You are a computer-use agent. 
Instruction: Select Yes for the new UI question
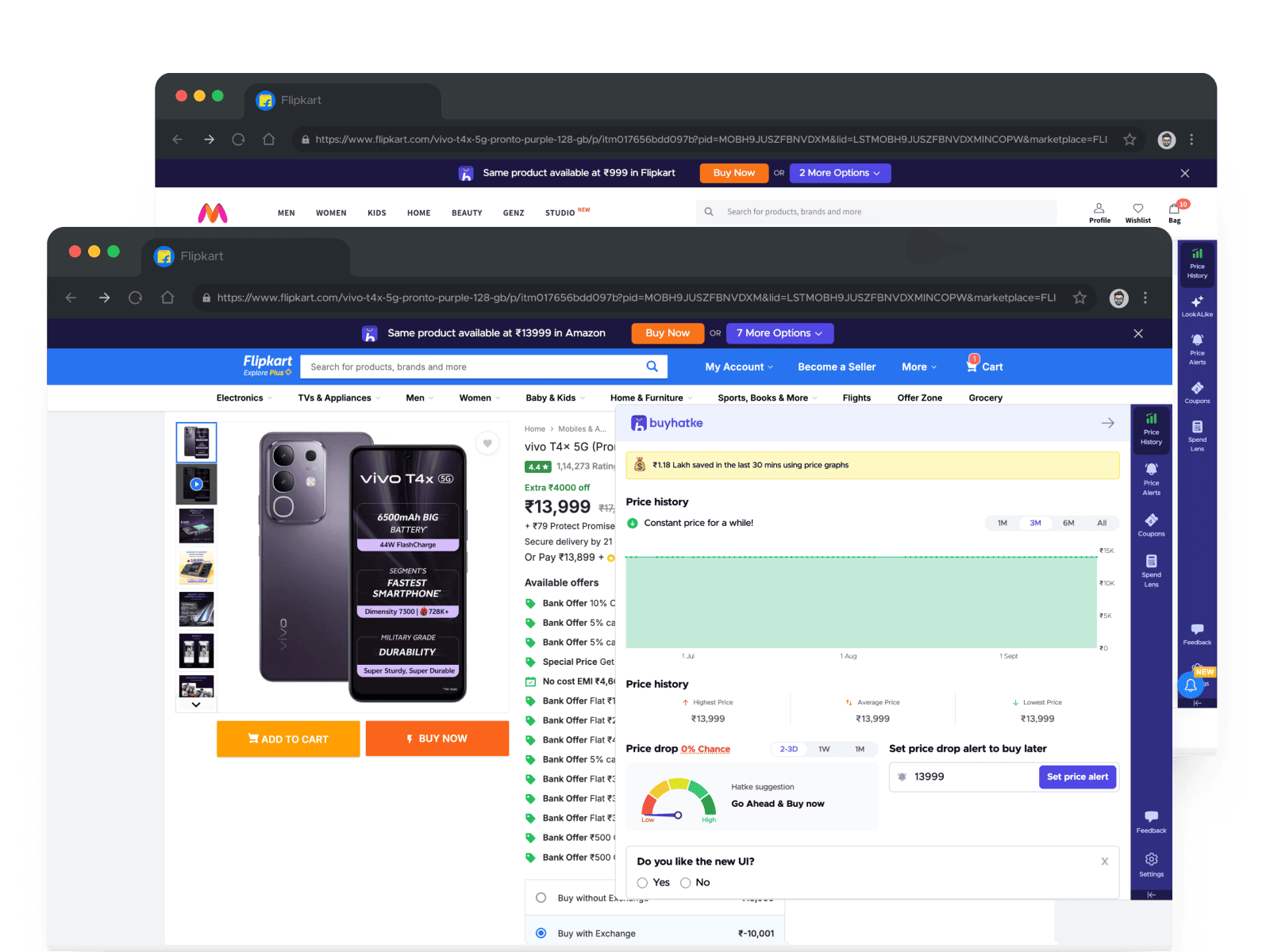(x=642, y=883)
